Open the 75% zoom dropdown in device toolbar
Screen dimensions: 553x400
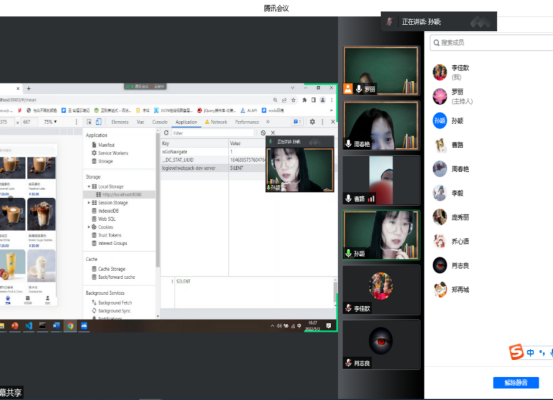pos(50,122)
